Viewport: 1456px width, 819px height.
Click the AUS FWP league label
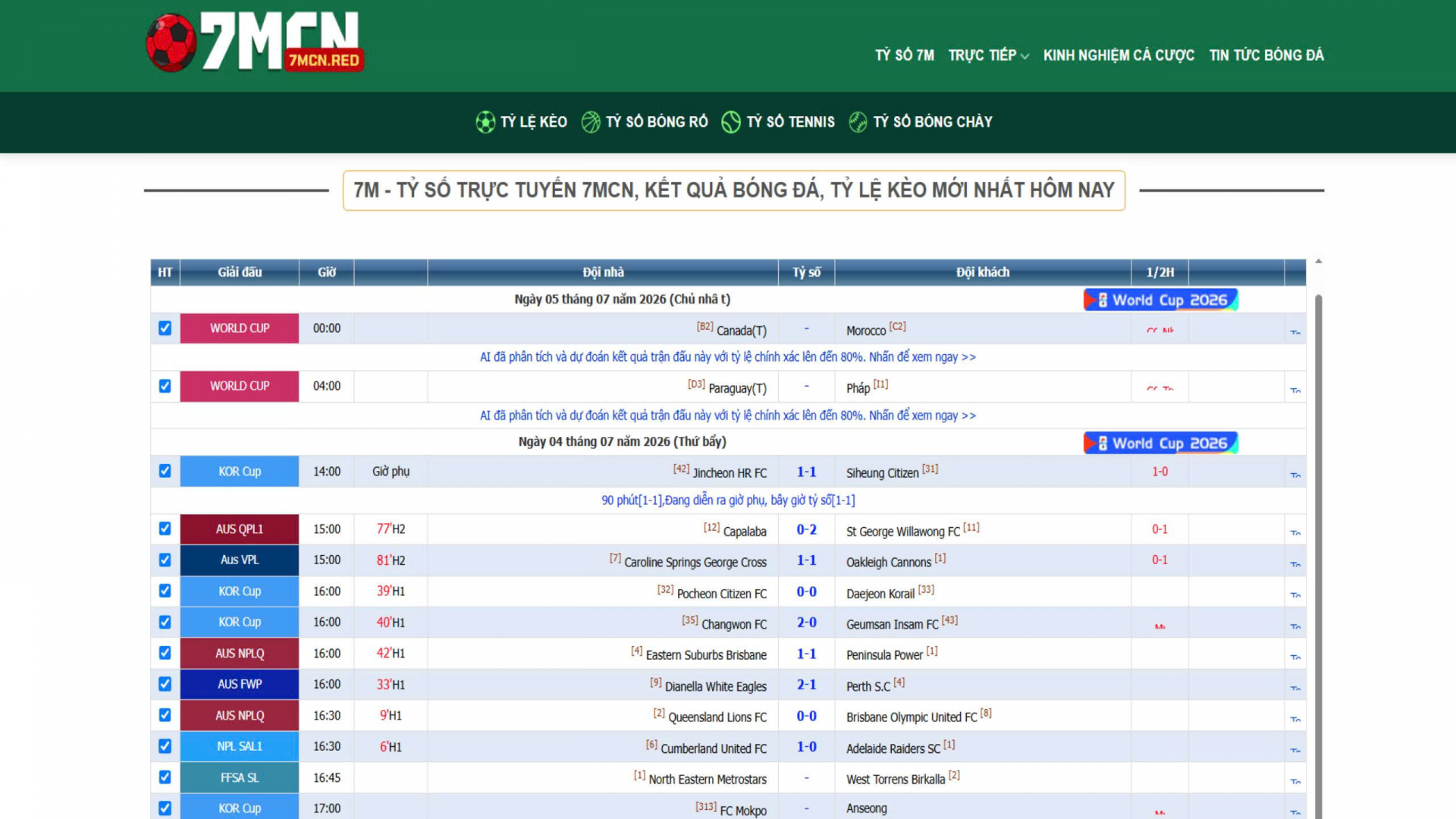pos(240,684)
